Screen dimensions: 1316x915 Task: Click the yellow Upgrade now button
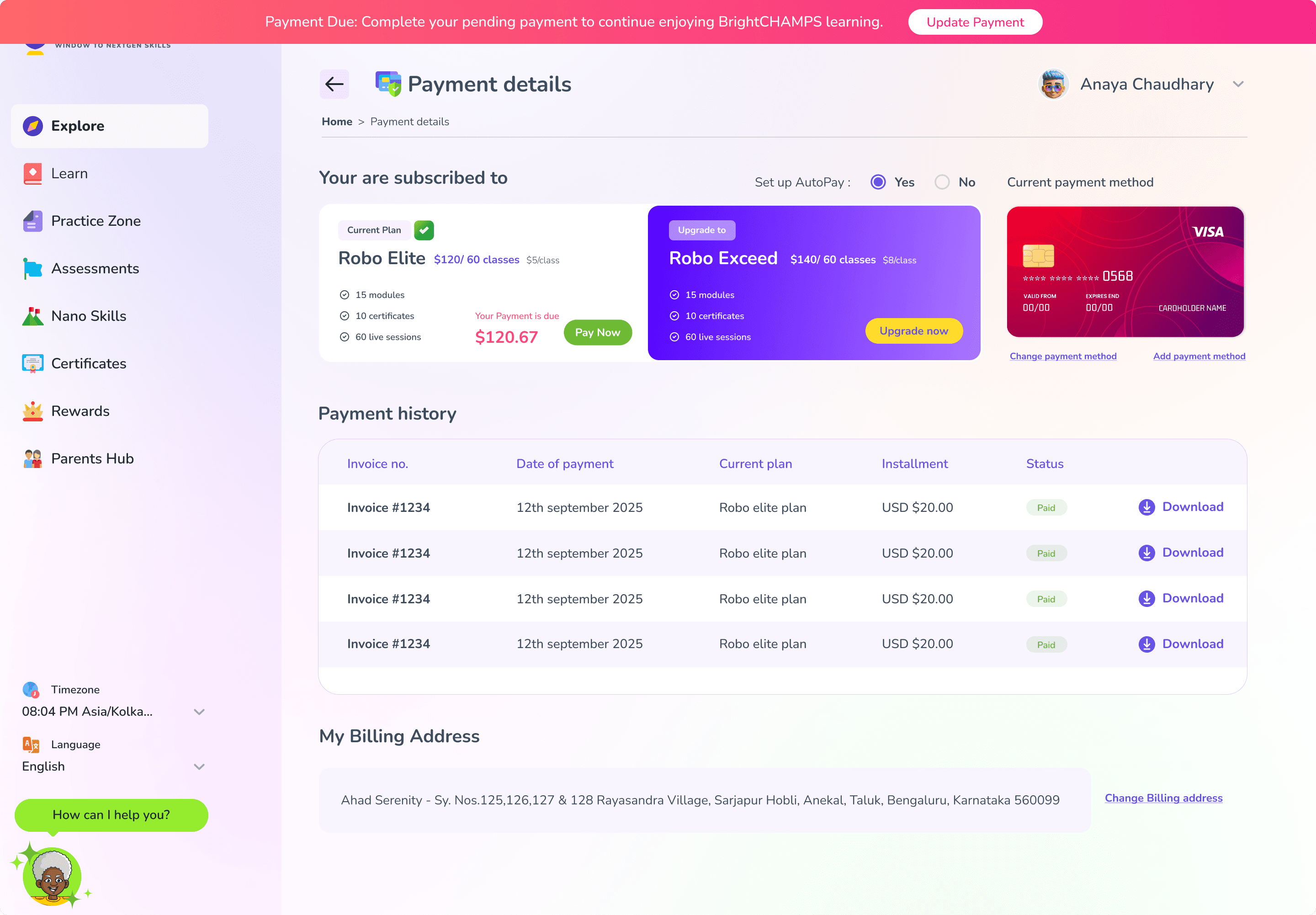click(x=913, y=331)
